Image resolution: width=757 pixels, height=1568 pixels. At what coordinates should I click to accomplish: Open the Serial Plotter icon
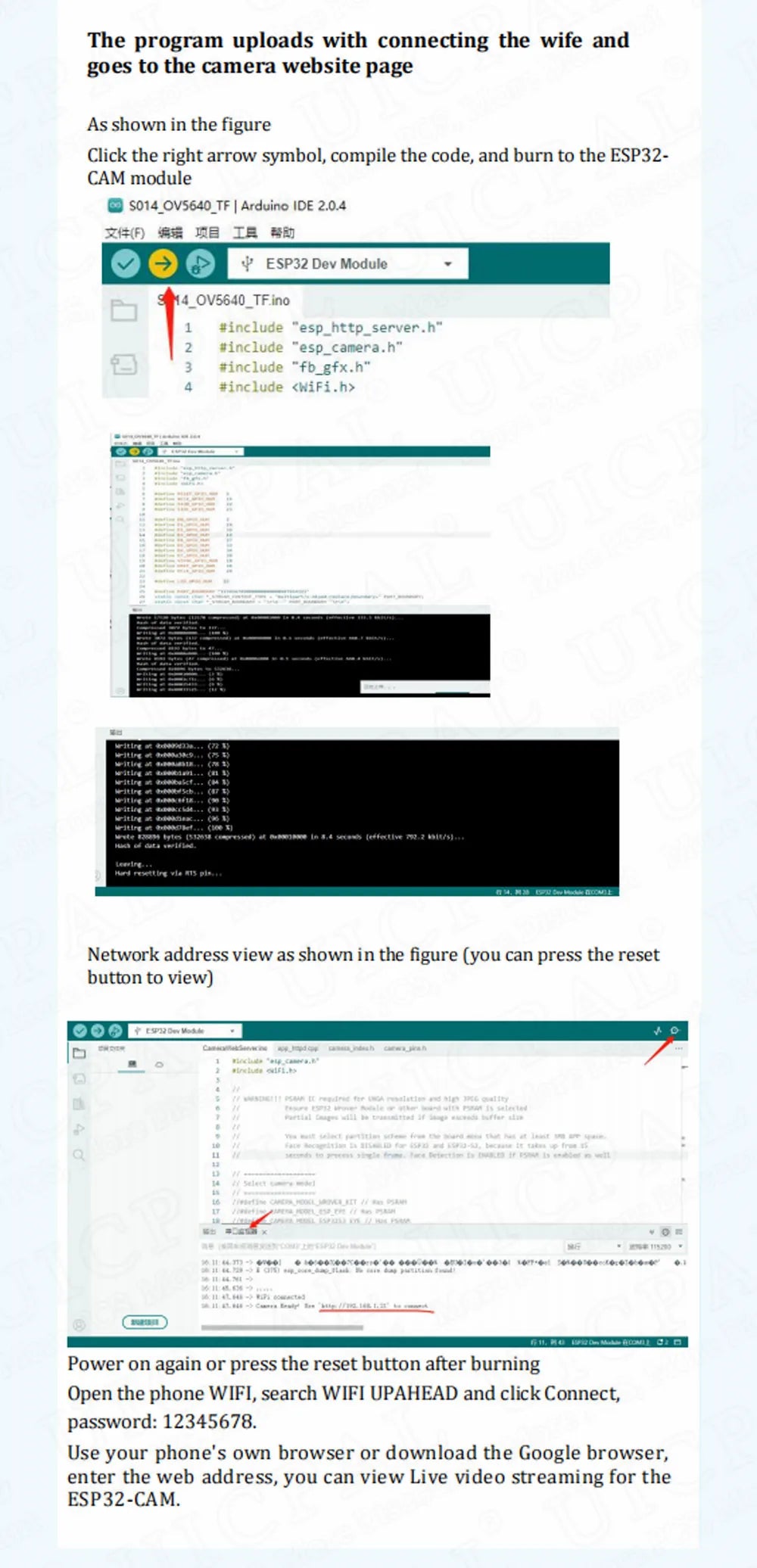coord(657,1031)
